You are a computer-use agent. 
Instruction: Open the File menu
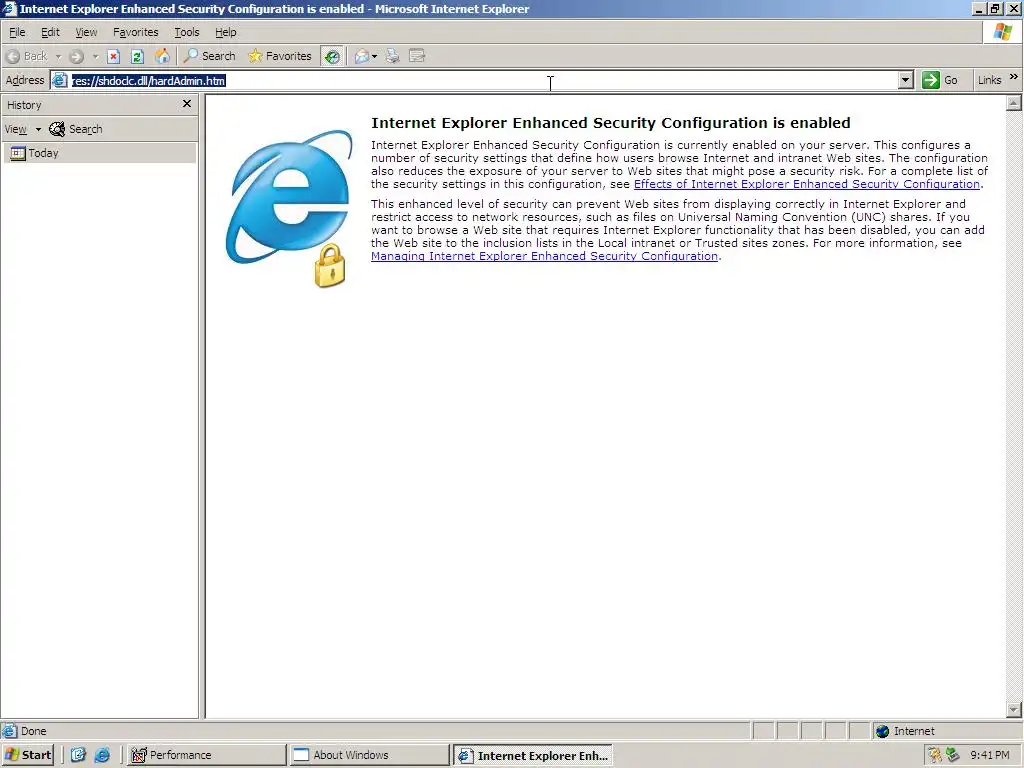[x=17, y=32]
